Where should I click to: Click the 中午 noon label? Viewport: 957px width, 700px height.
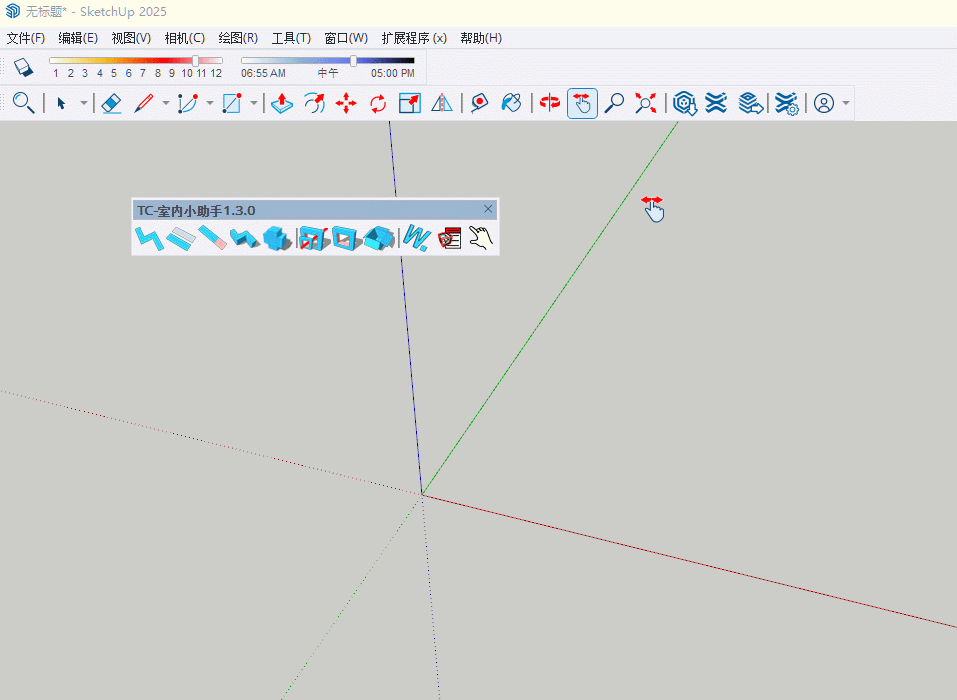[328, 73]
